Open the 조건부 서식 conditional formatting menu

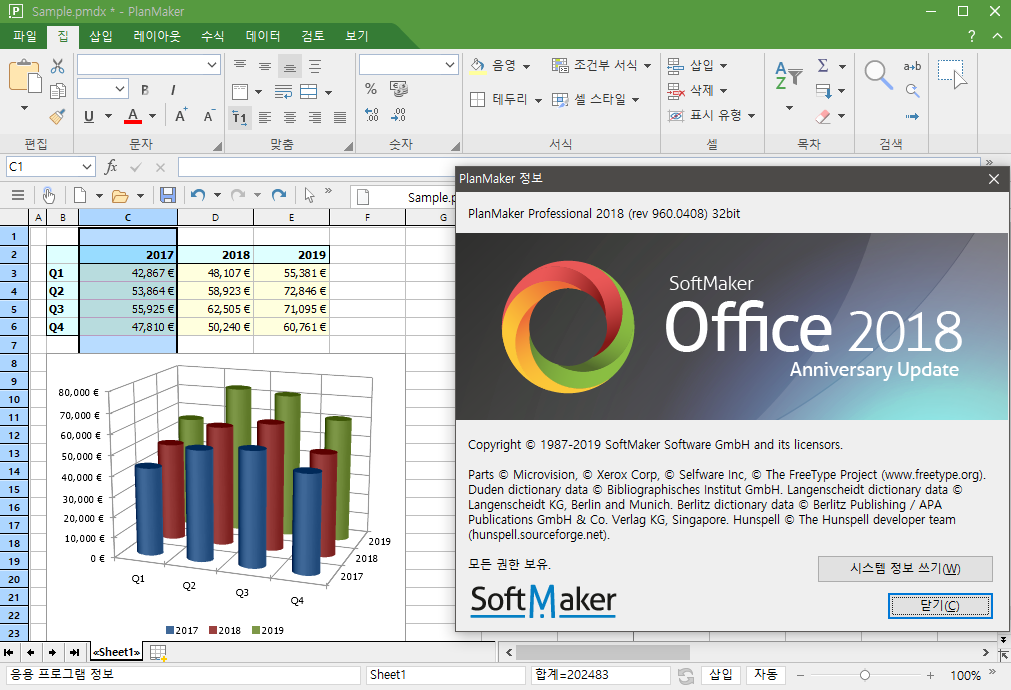tap(601, 65)
